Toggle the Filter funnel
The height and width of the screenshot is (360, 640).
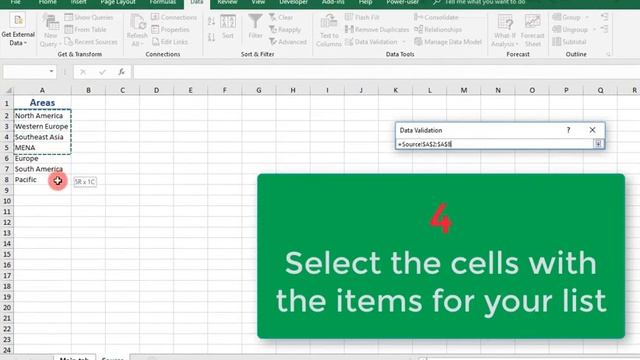tap(256, 27)
